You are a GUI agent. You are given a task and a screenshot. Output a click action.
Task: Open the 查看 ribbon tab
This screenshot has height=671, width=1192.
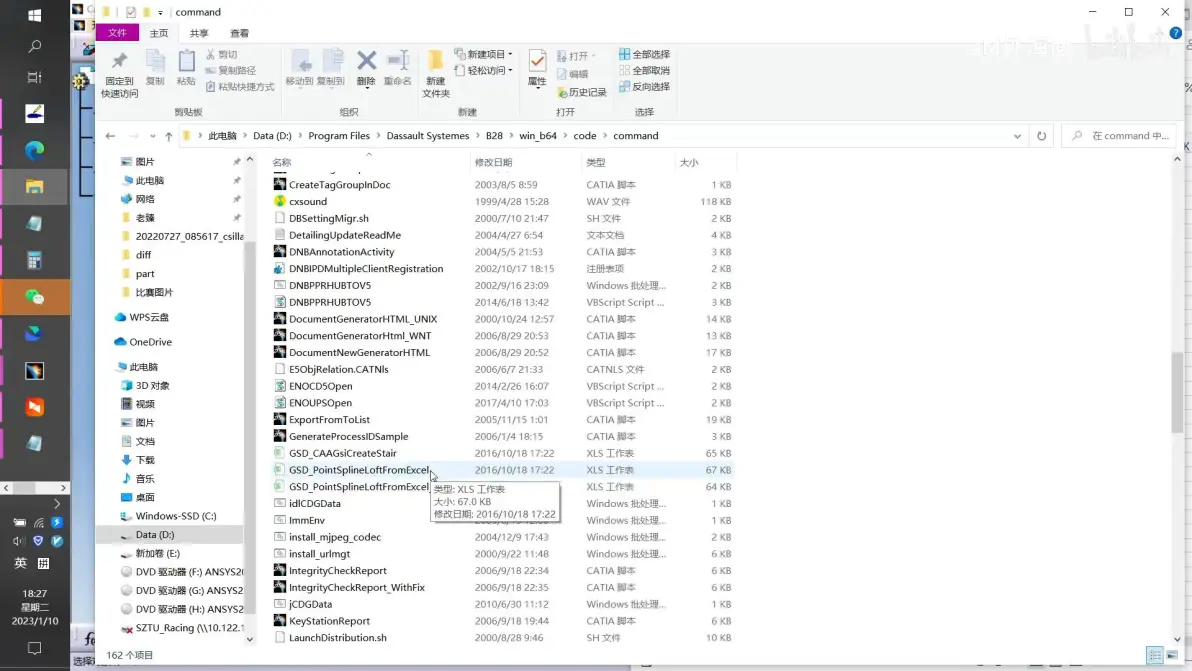(239, 33)
